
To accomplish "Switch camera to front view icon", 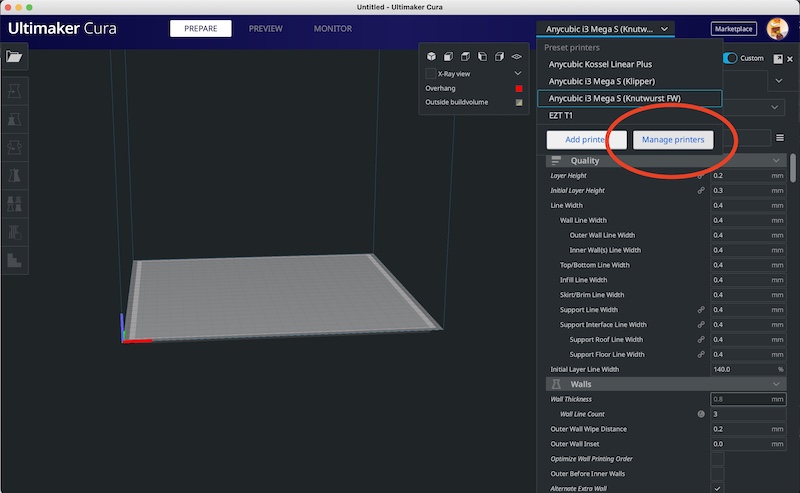I will [448, 56].
